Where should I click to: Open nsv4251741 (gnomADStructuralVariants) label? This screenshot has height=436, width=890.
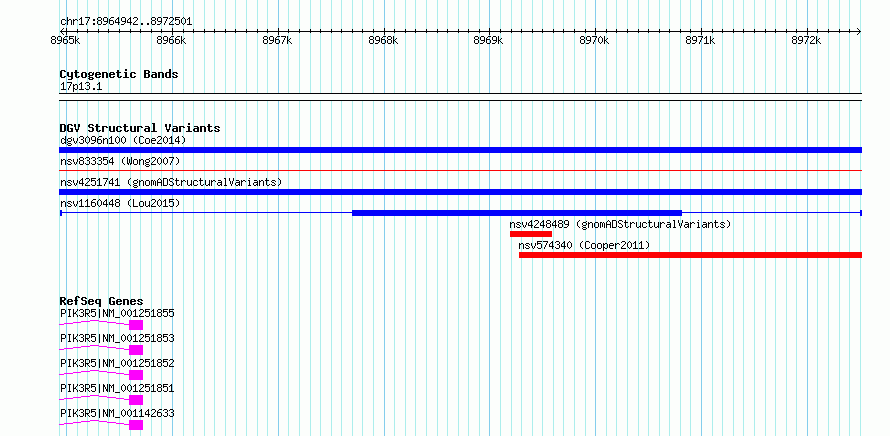coord(171,182)
